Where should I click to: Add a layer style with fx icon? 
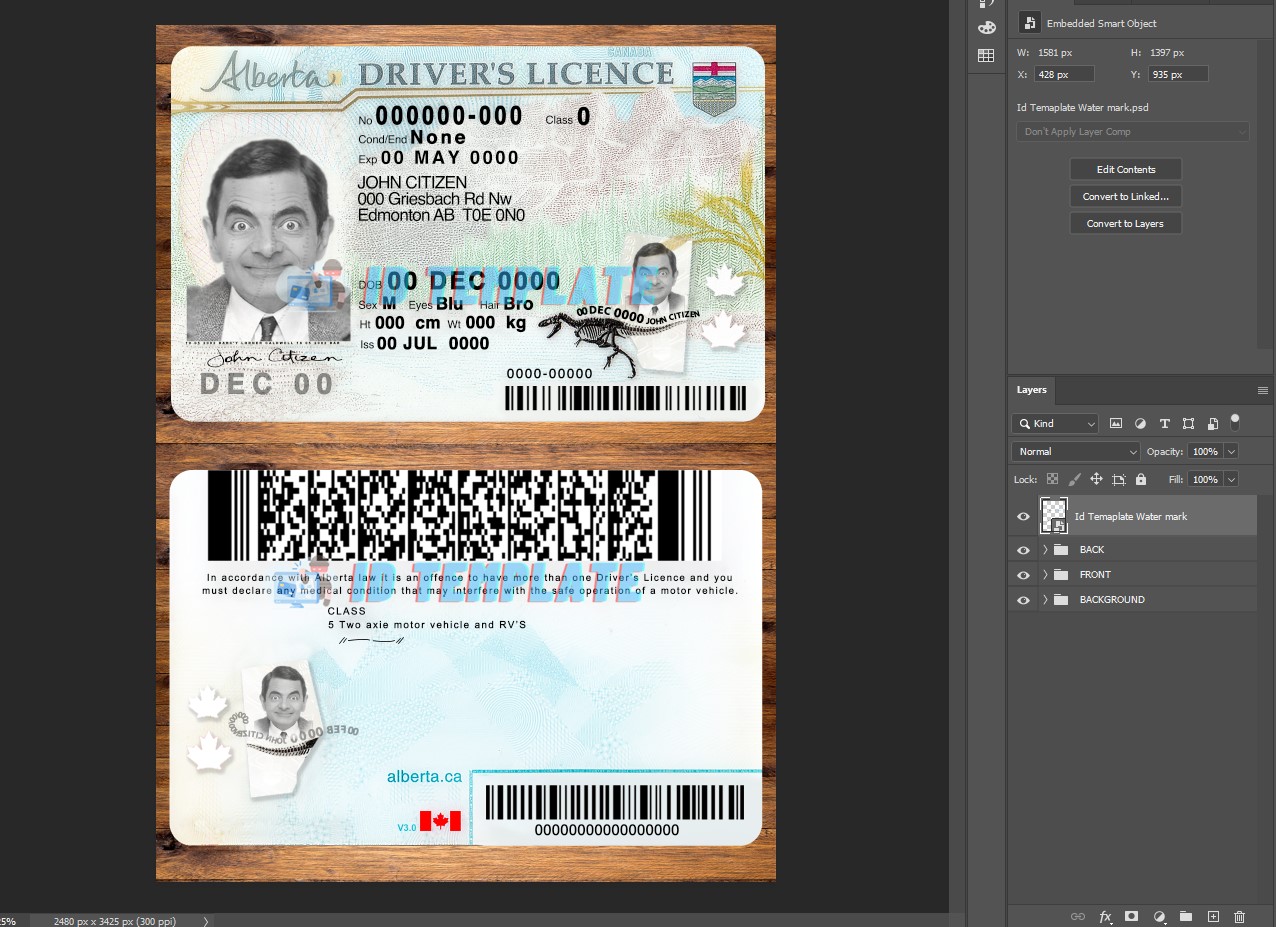pyautogui.click(x=1106, y=916)
